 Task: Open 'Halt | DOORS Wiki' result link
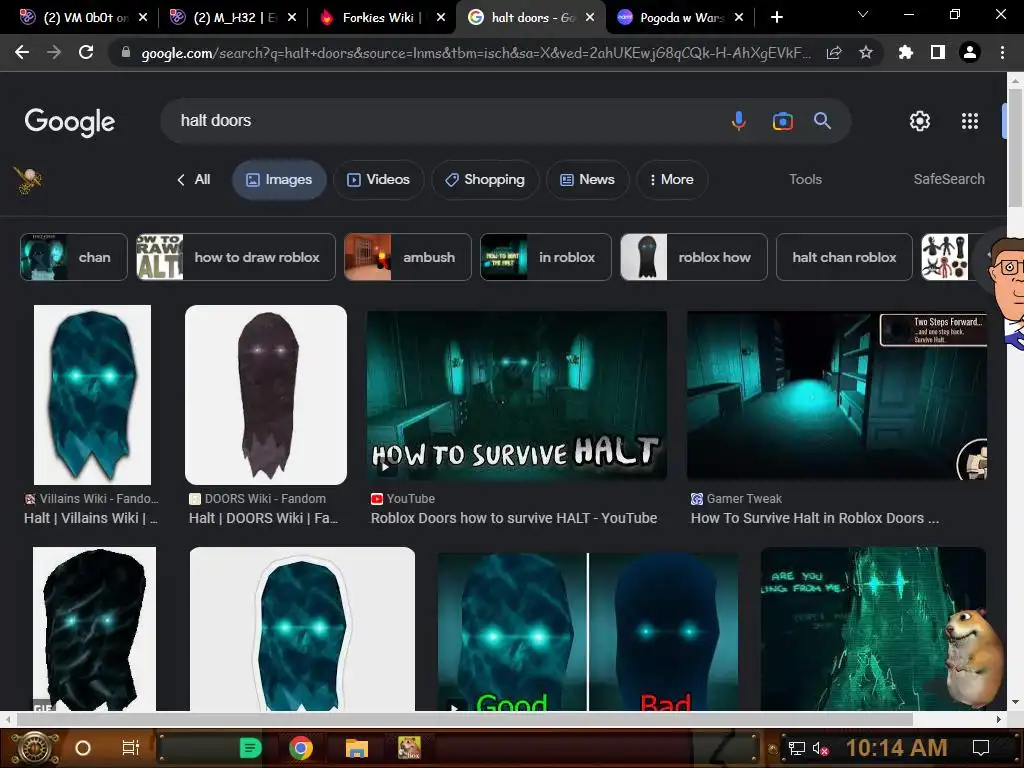[x=263, y=518]
